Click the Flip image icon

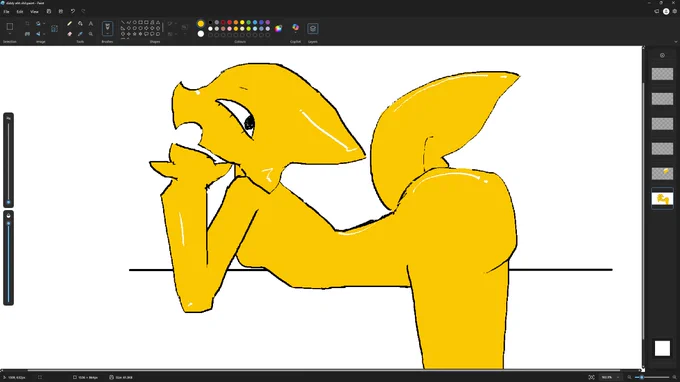(38, 34)
